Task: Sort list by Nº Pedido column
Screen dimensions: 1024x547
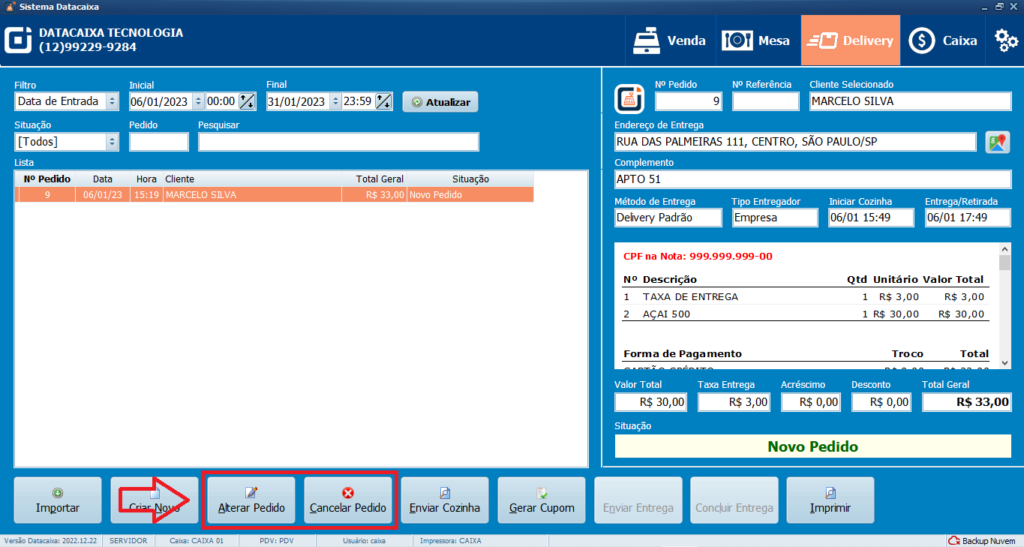Action: click(46, 179)
